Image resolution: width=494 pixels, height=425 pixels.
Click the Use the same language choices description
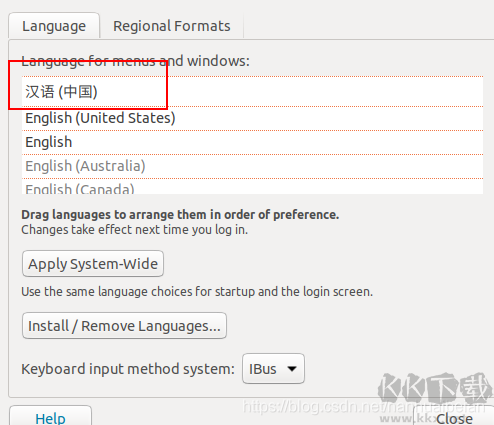[x=197, y=292]
